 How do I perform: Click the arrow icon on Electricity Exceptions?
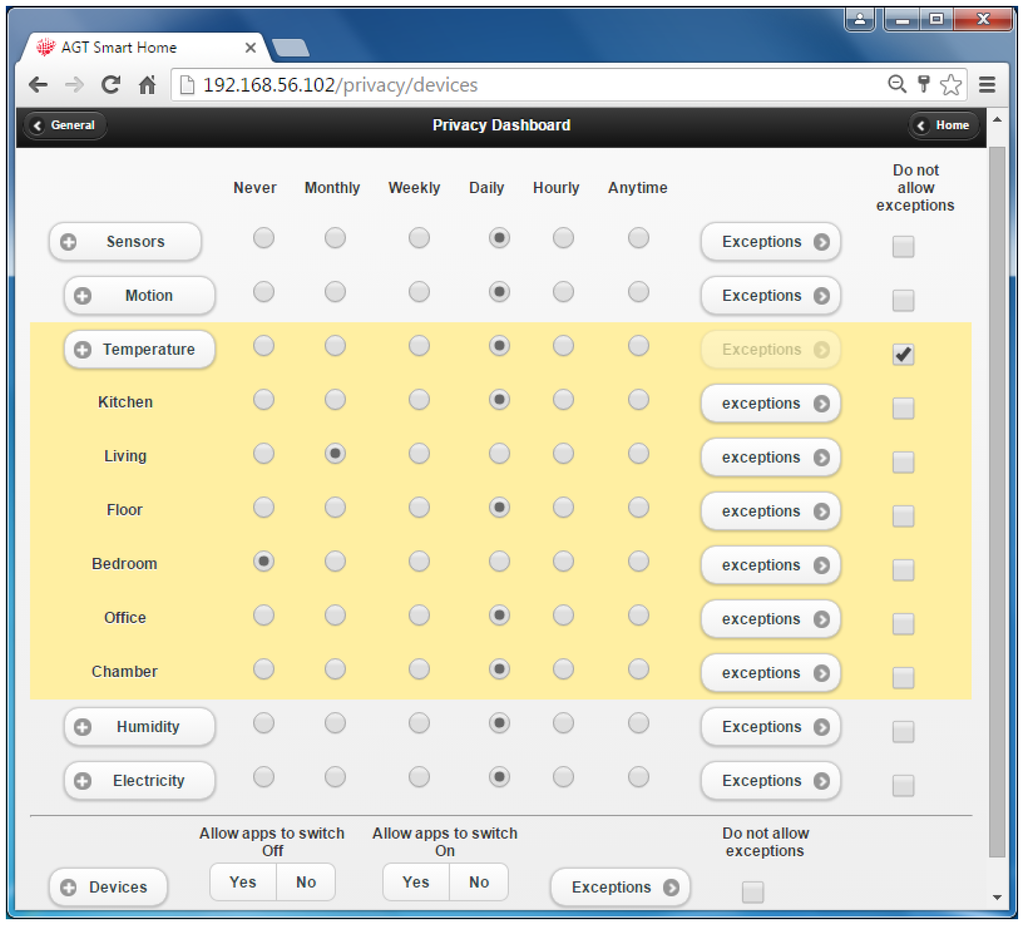coord(822,781)
